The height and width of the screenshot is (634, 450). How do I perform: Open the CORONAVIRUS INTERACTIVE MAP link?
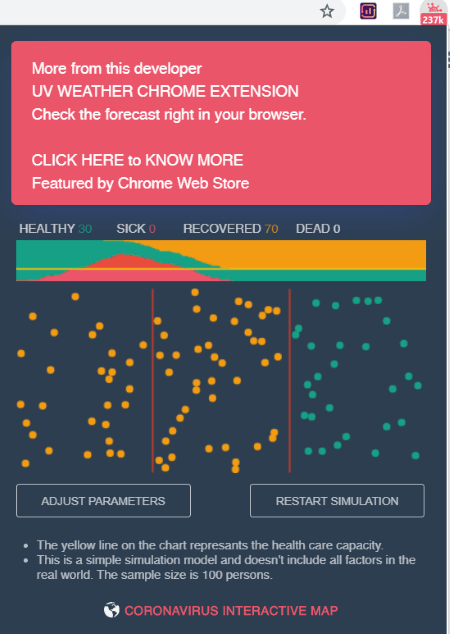(231, 610)
